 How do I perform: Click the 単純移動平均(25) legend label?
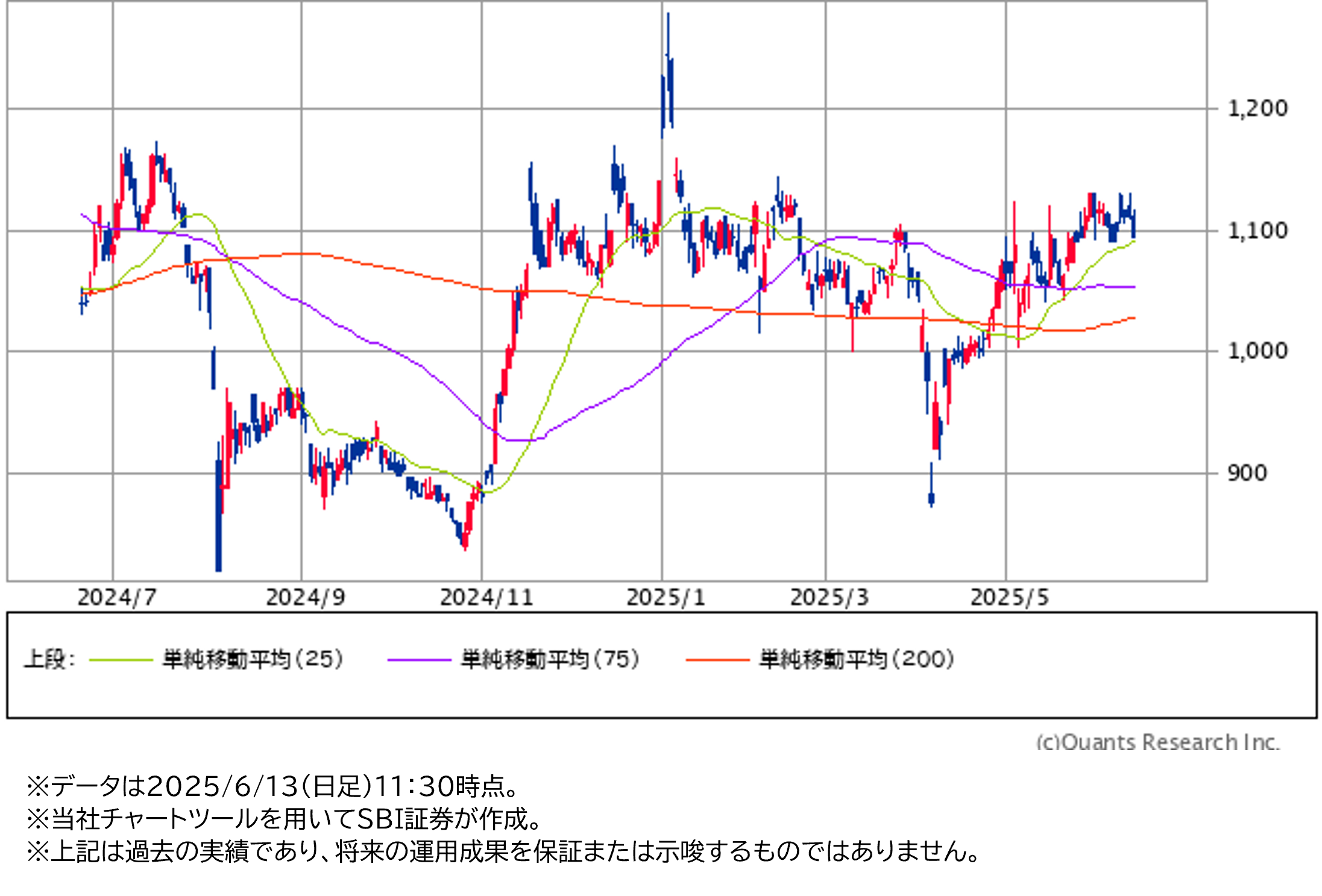[x=253, y=659]
